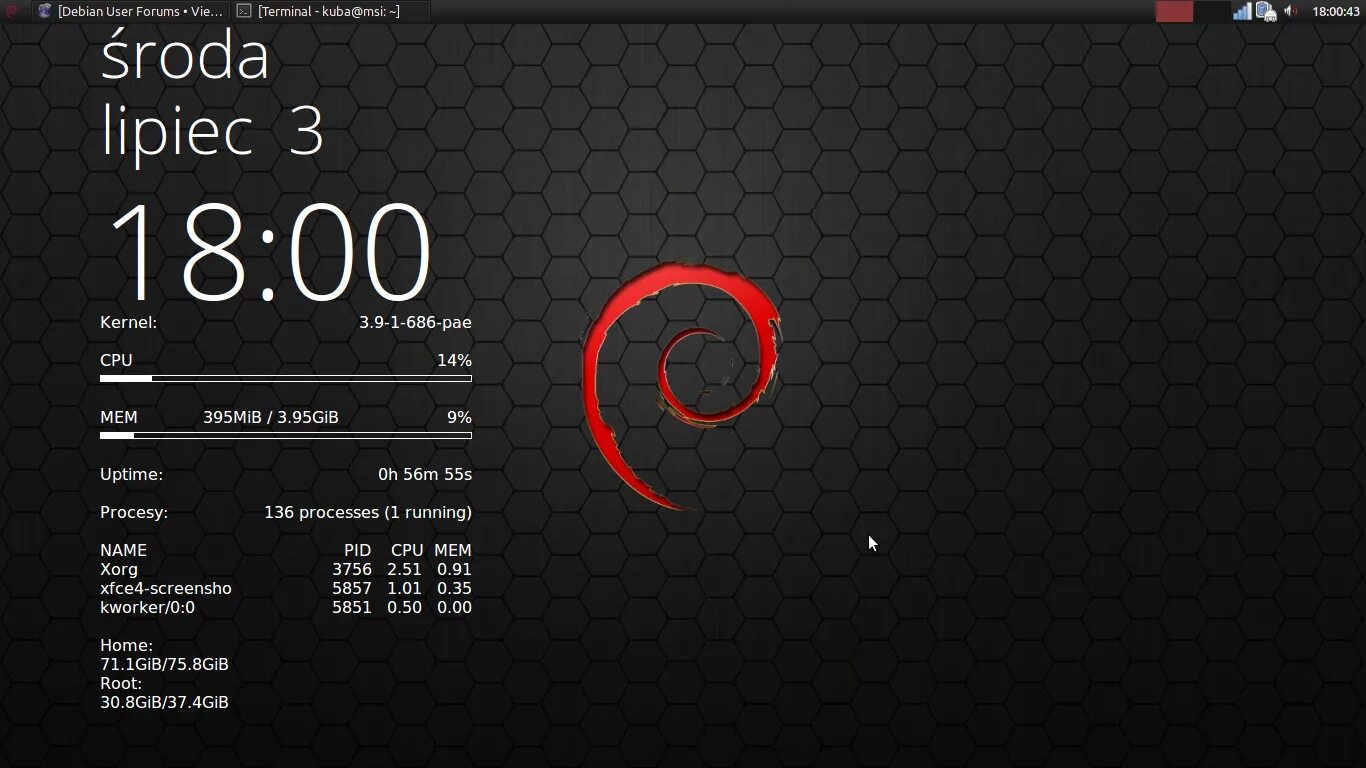
Task: Open the network signal strength icon
Action: (x=1242, y=12)
